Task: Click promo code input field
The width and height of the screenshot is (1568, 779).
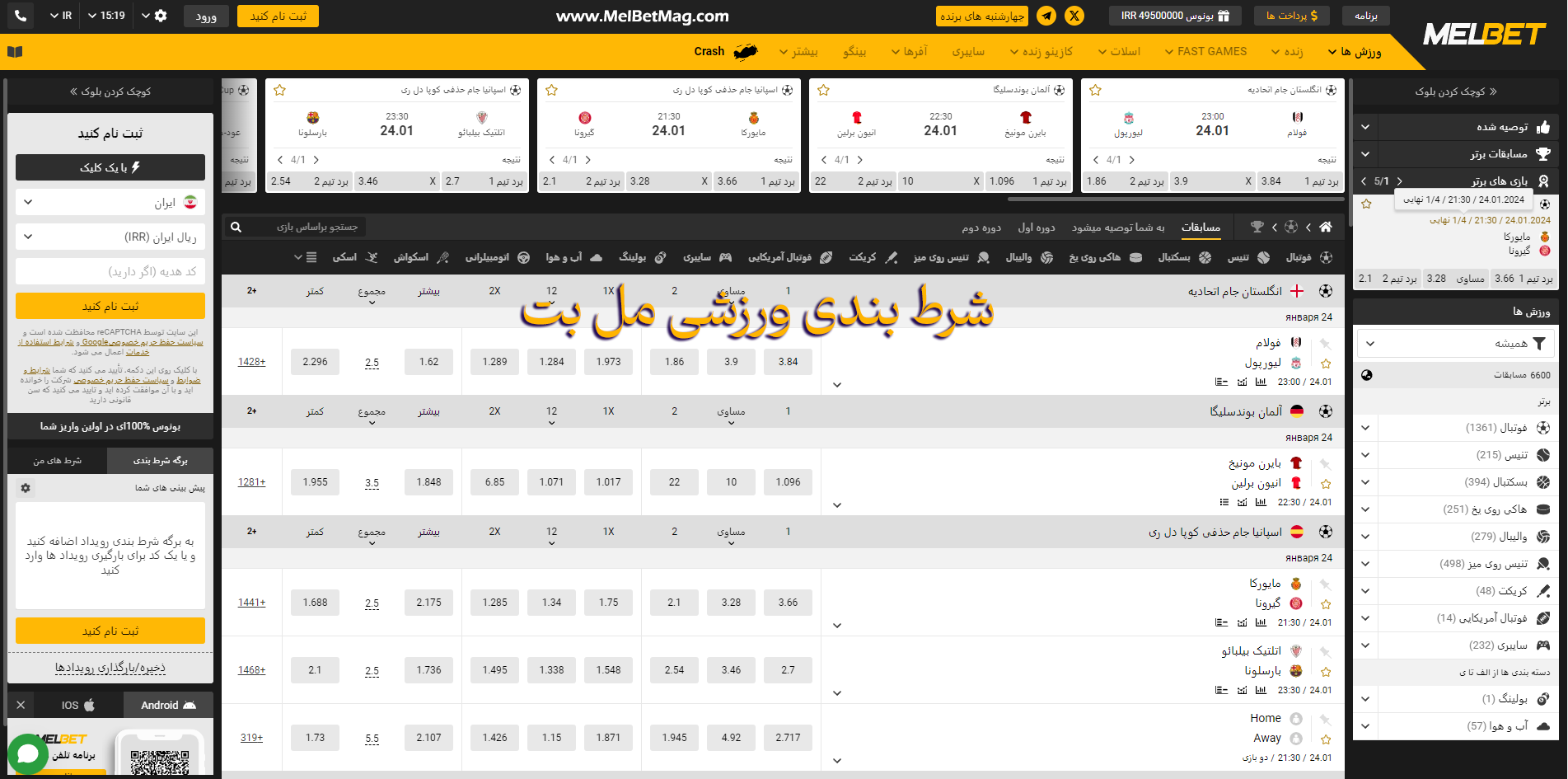Action: click(110, 271)
